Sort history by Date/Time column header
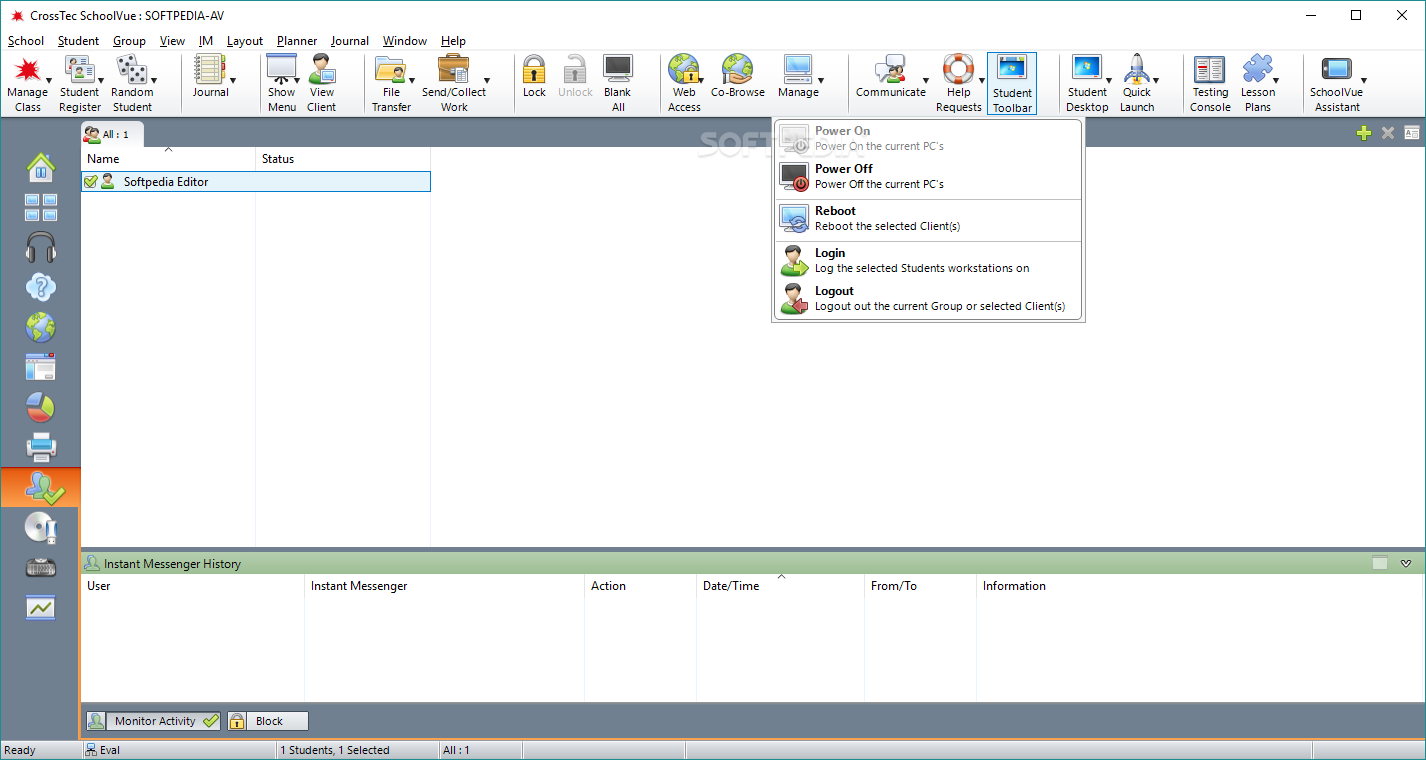 [781, 586]
